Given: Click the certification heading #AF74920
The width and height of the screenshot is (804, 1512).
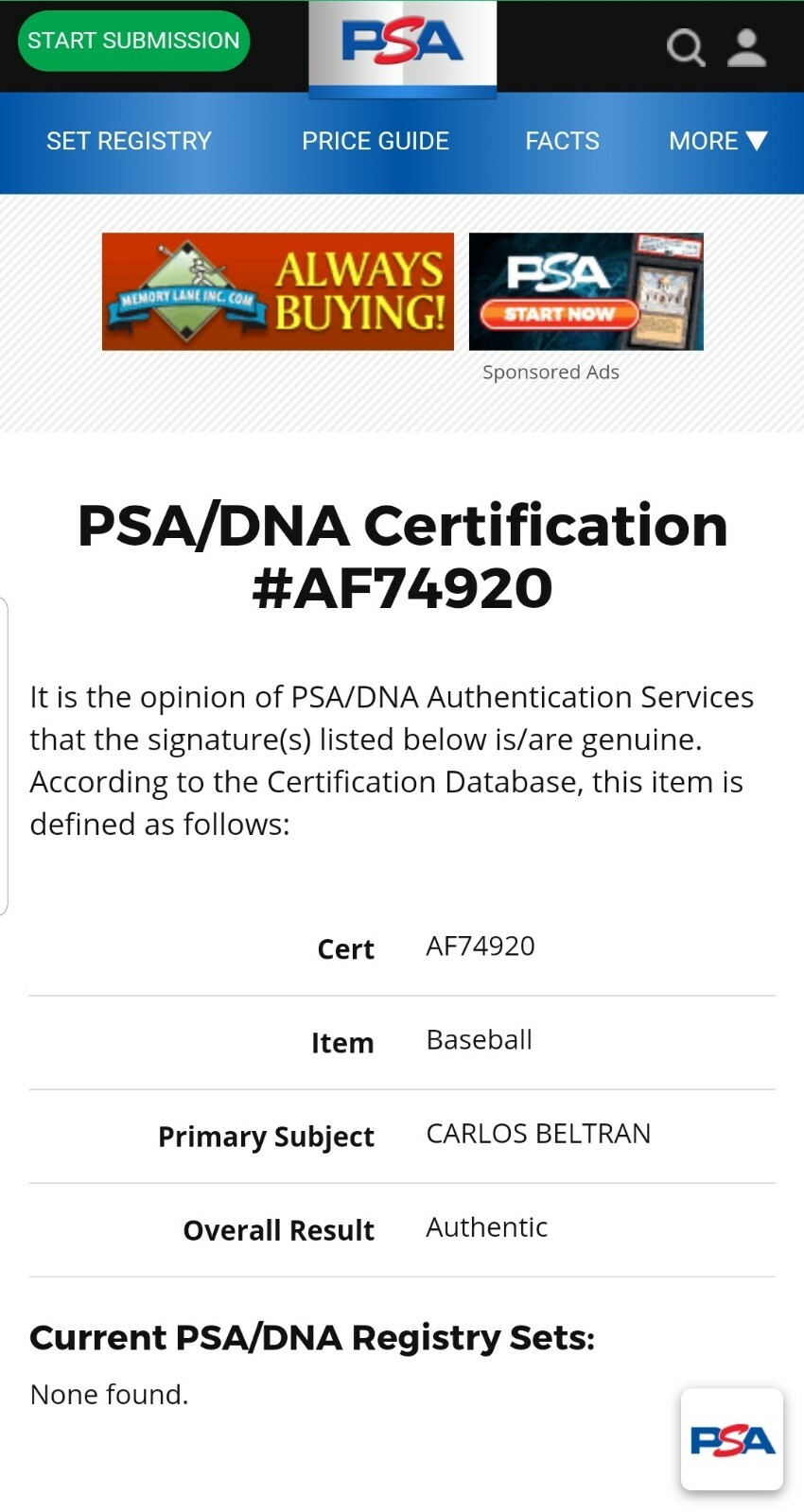Looking at the screenshot, I should click(402, 587).
